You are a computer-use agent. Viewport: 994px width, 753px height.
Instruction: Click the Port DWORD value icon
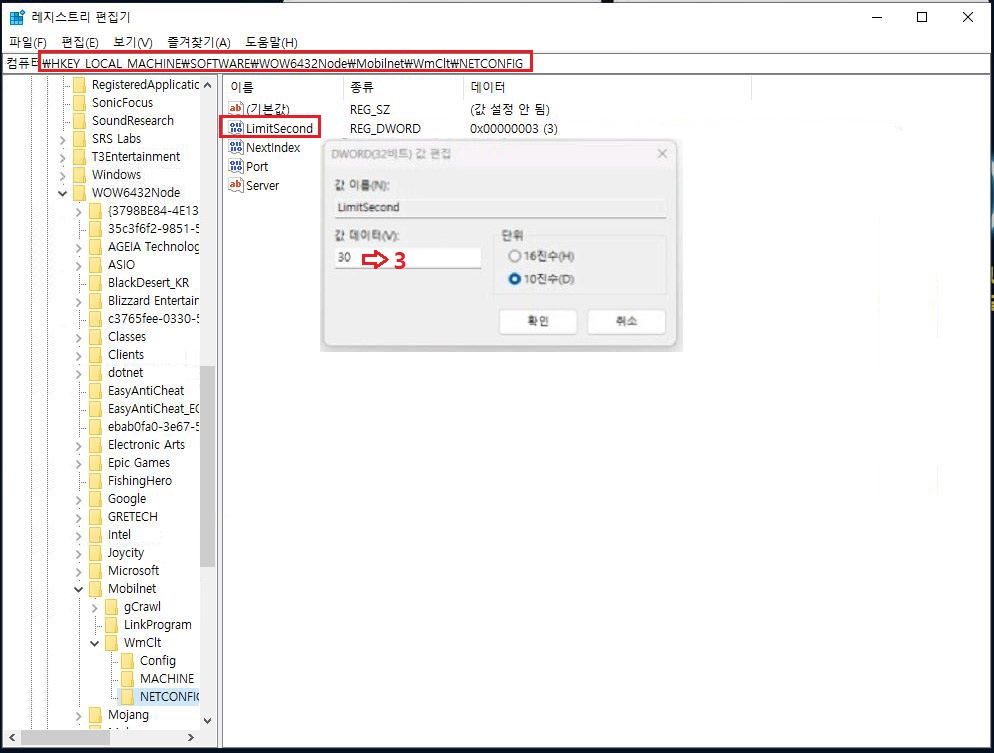(x=236, y=166)
